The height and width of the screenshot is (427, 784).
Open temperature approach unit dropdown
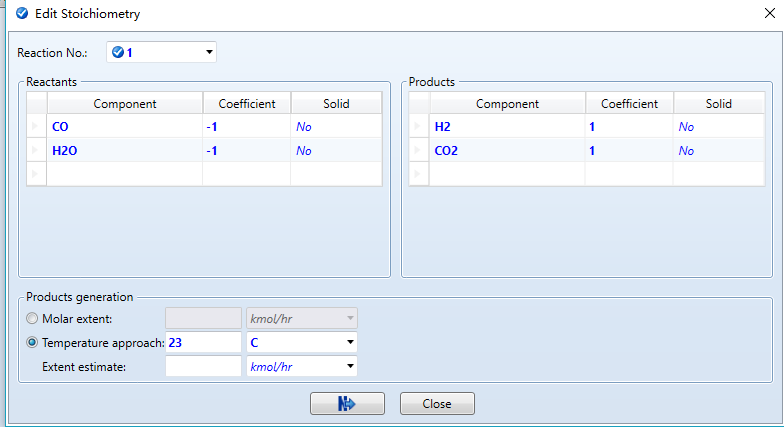(349, 342)
